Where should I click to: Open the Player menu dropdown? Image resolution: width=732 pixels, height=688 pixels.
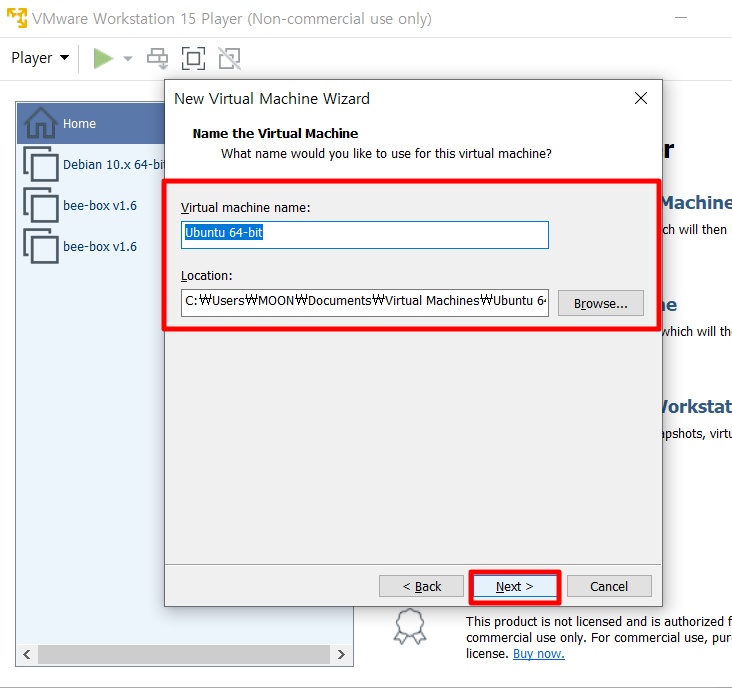click(40, 58)
